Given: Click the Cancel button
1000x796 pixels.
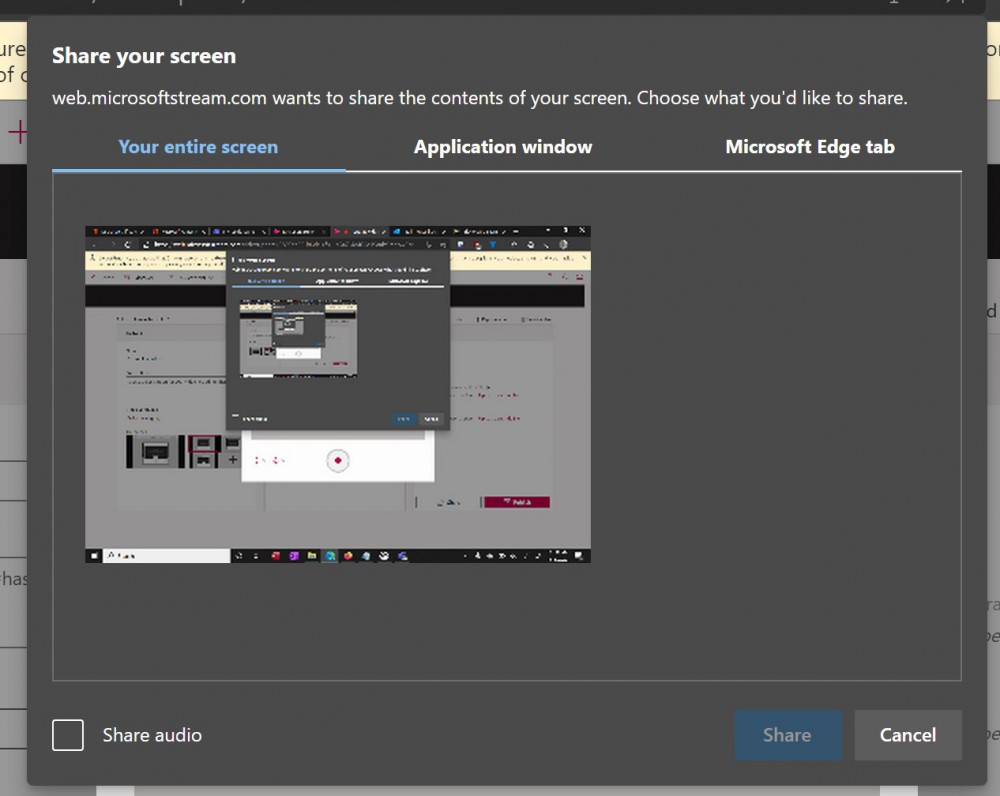Looking at the screenshot, I should tap(907, 735).
